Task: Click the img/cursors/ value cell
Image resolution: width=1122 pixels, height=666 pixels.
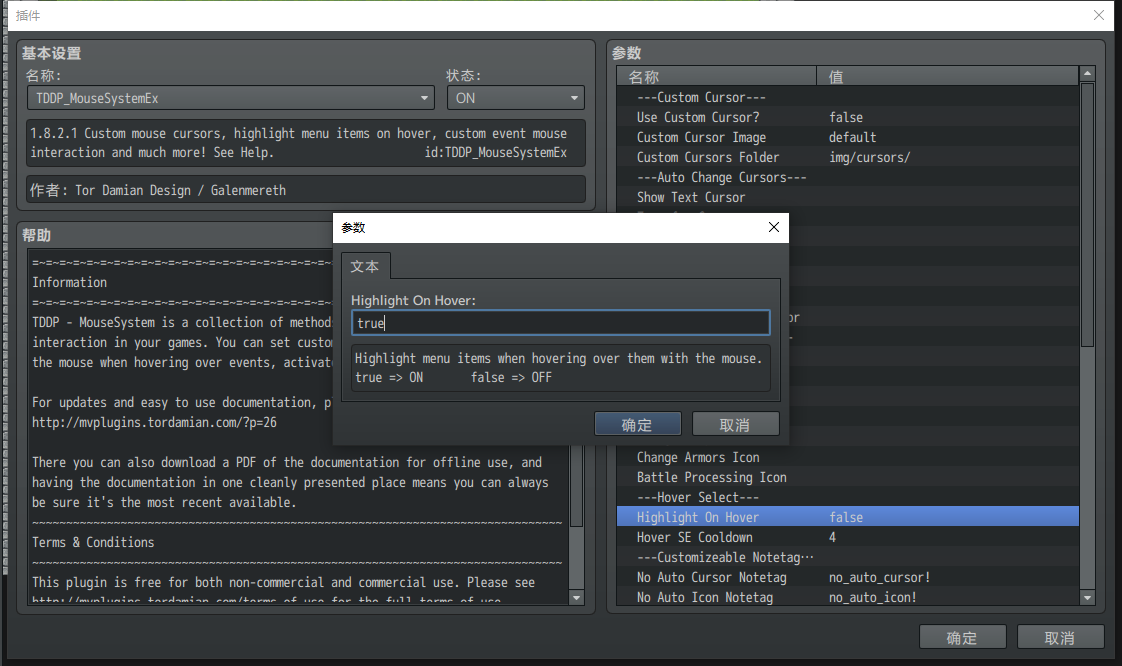Action: coord(869,157)
